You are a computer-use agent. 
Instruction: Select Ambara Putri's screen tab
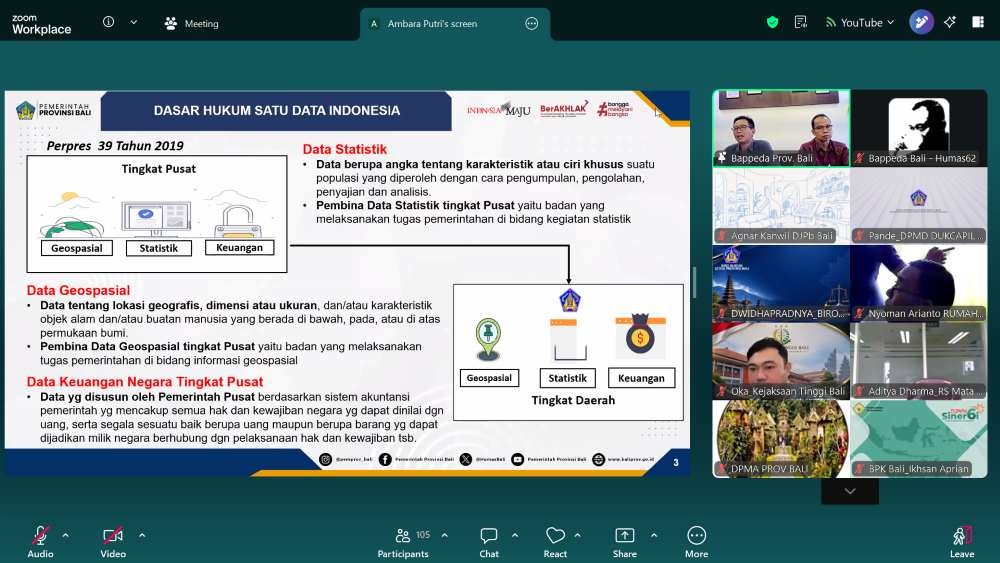pos(432,24)
